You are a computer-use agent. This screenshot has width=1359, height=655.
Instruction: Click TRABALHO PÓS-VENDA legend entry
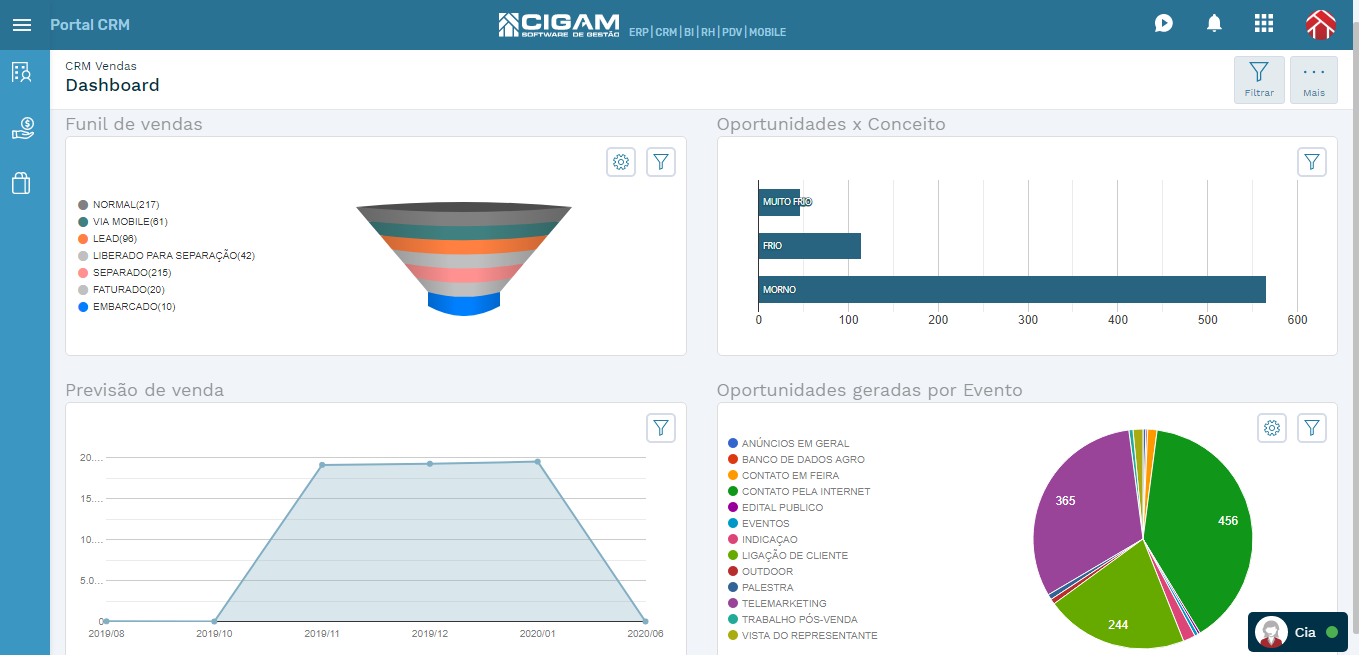793,619
